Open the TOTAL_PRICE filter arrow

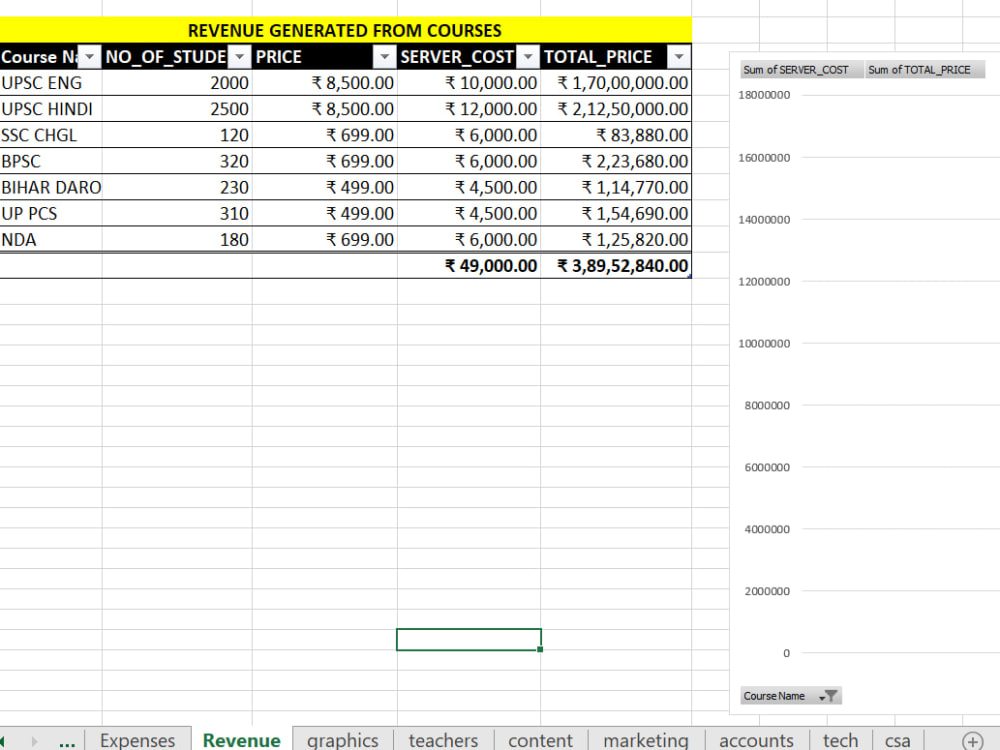point(679,56)
